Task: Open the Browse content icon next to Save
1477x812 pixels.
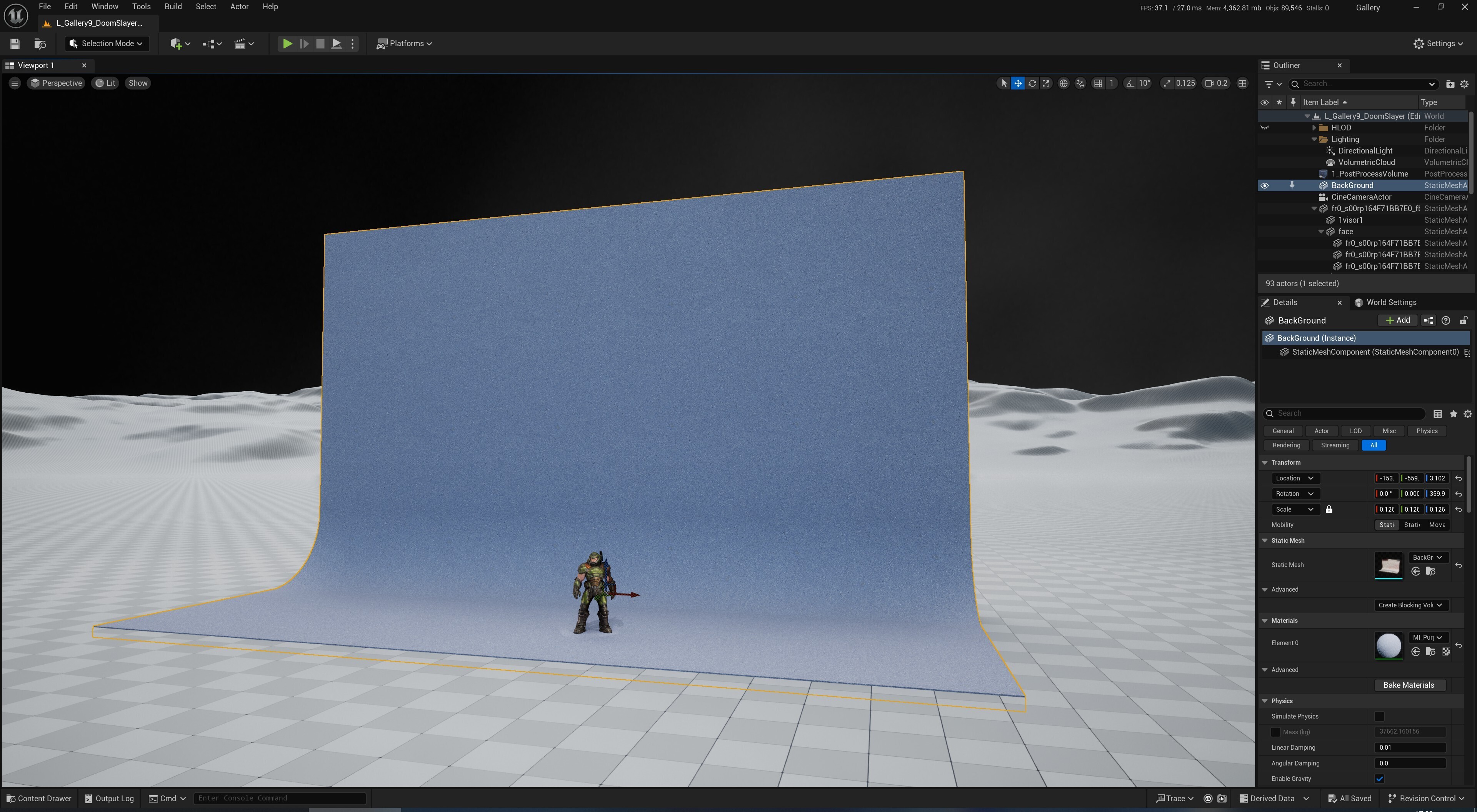Action: [40, 43]
